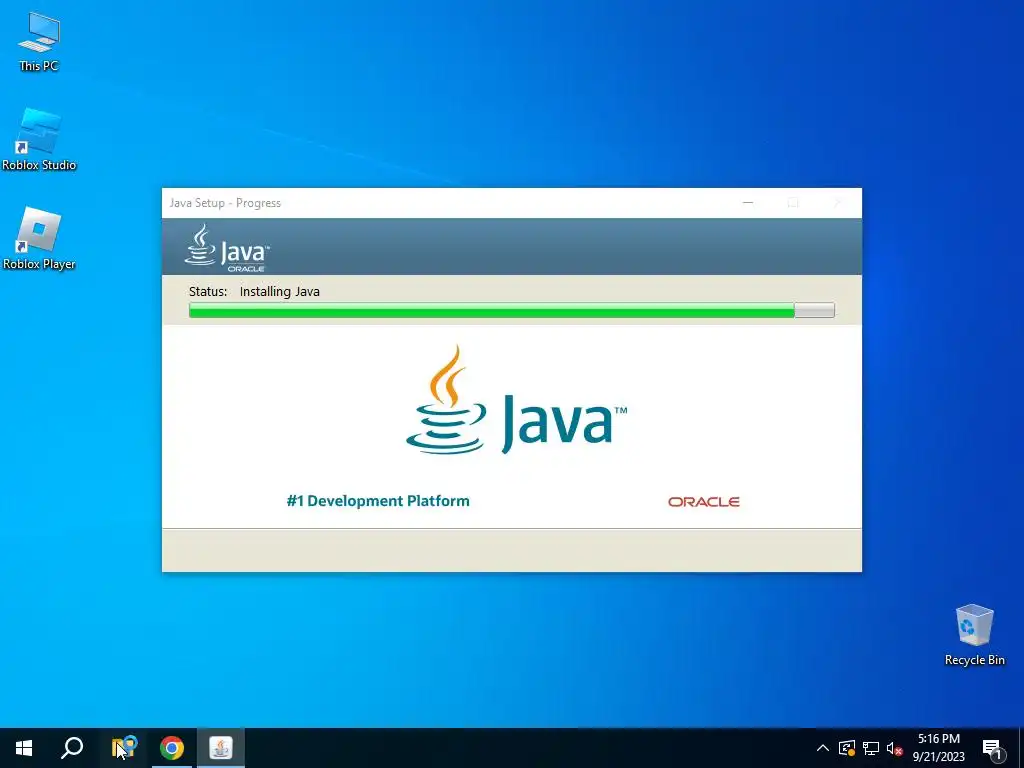The width and height of the screenshot is (1024, 768).
Task: Click the "#1 Development Platform" text
Action: [x=378, y=501]
